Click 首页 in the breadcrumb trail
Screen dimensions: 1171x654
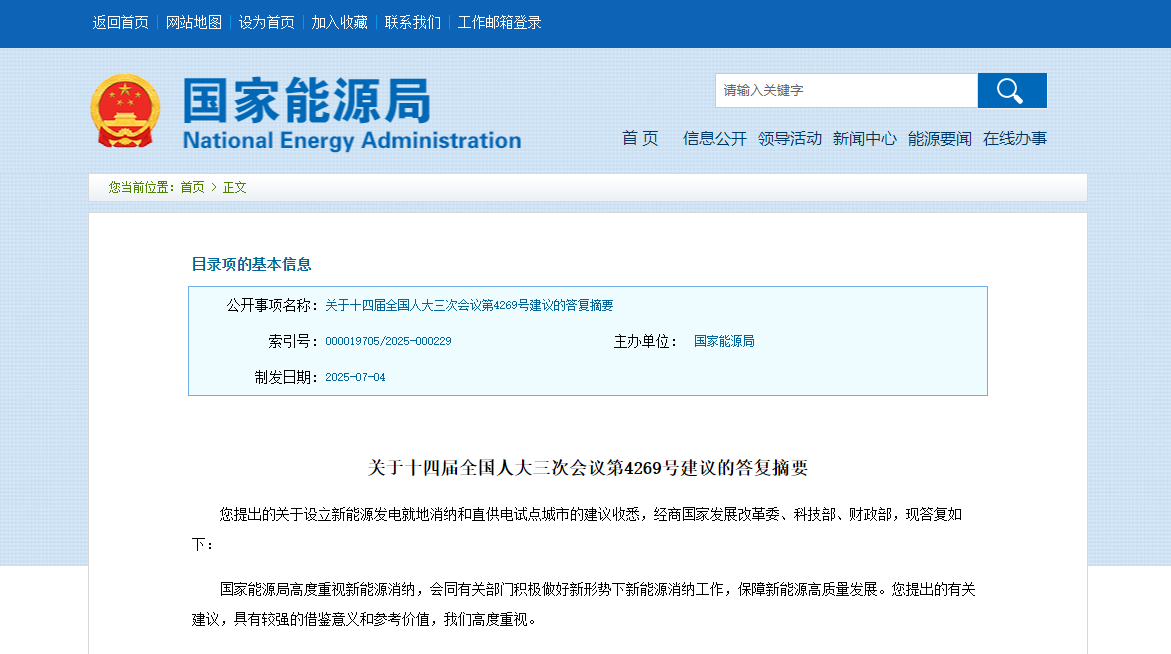(x=192, y=187)
